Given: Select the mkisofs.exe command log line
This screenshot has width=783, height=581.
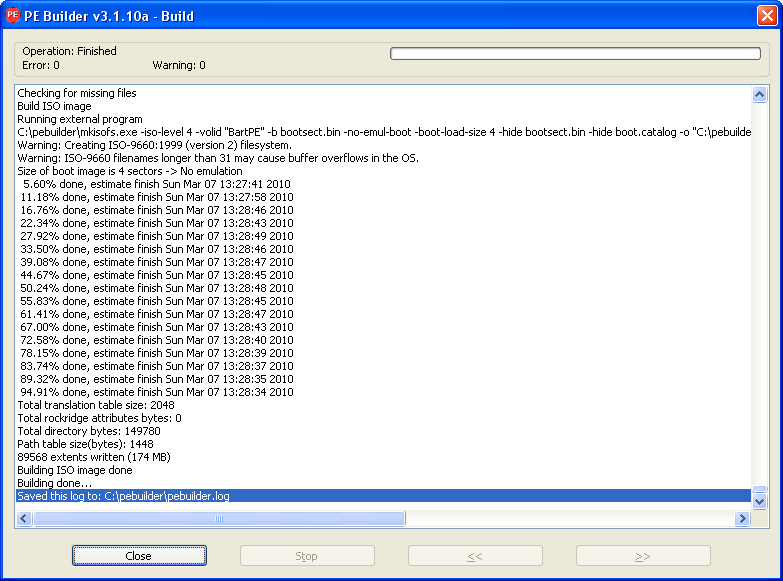Looking at the screenshot, I should pos(384,132).
